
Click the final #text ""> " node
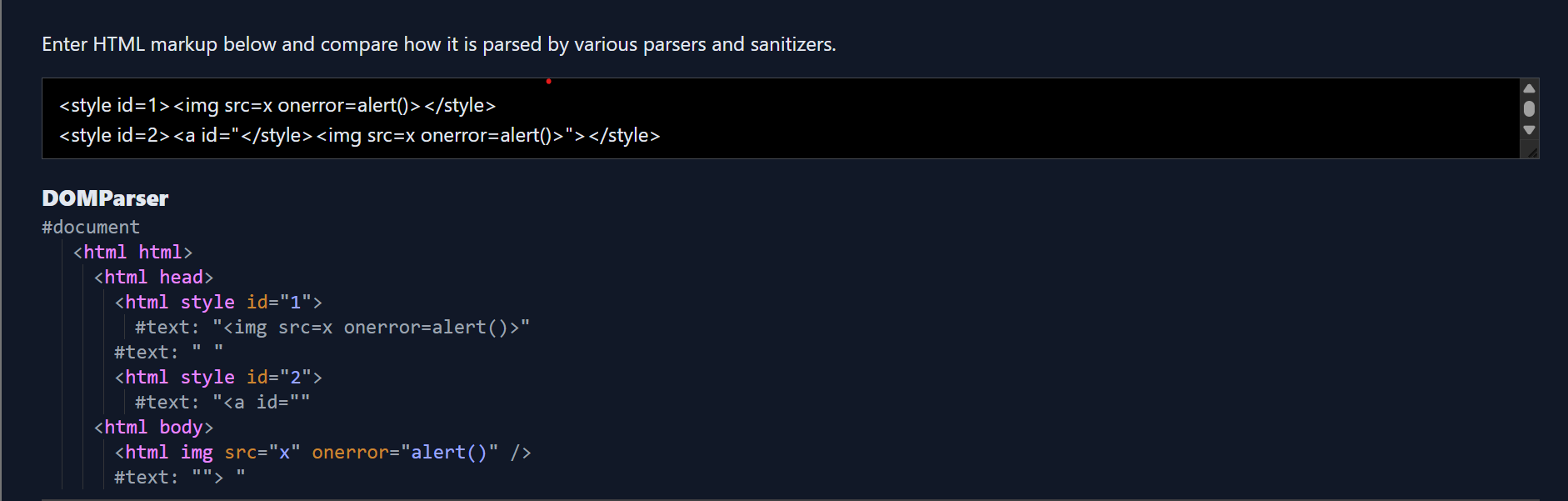click(179, 477)
